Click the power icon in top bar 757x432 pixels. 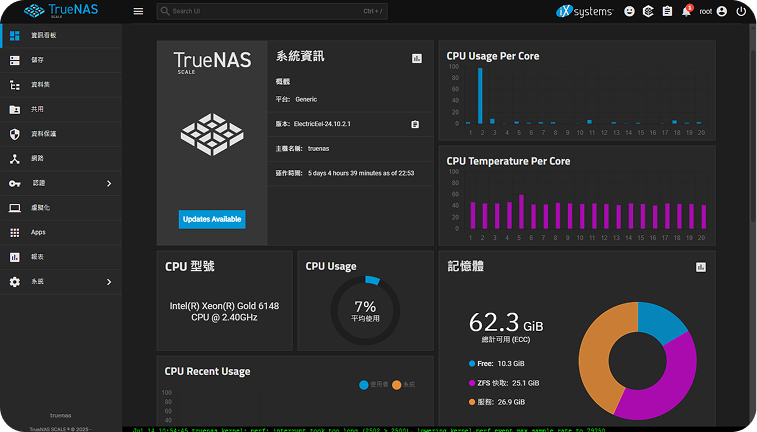pyautogui.click(x=741, y=12)
